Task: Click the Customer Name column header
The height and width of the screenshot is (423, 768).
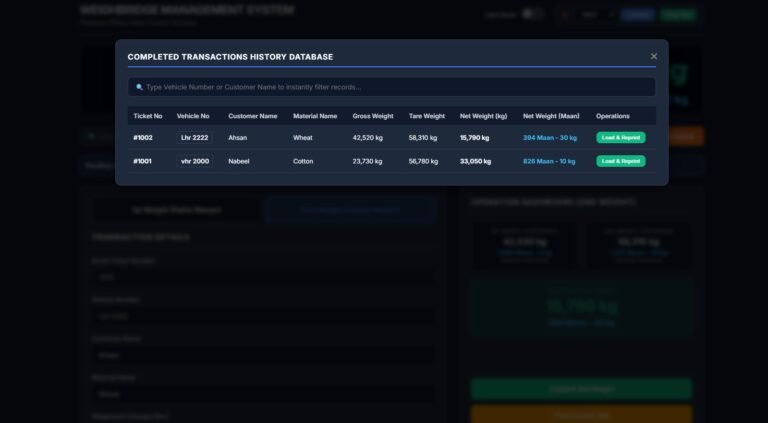Action: [x=253, y=116]
